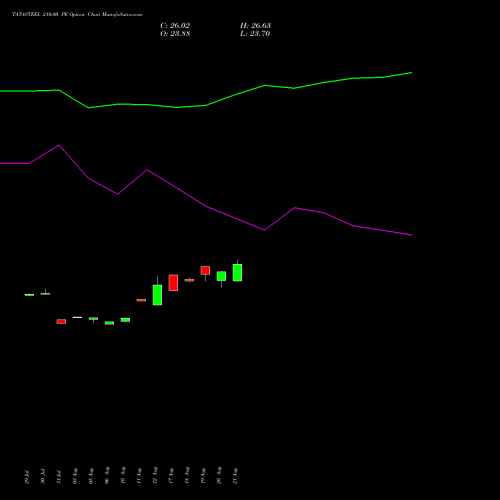Click the '30 Jul' date axis label
Image resolution: width=500 pixels, height=500 pixels.
click(43, 476)
